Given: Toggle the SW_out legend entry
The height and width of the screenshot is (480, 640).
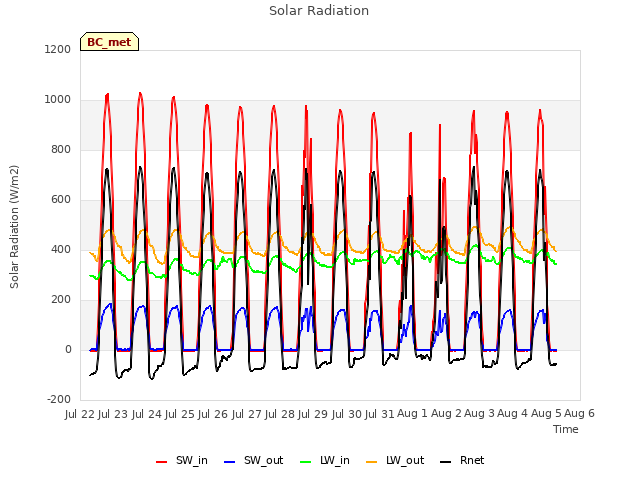Looking at the screenshot, I should (254, 461).
